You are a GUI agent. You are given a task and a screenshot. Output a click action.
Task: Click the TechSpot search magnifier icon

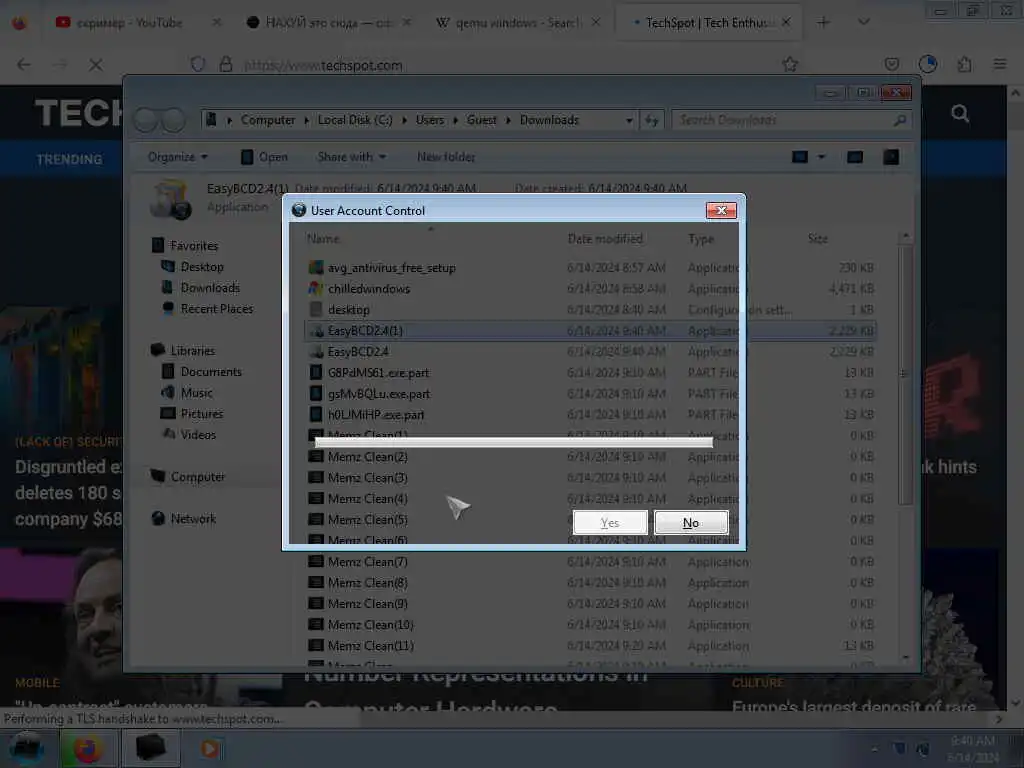point(960,114)
